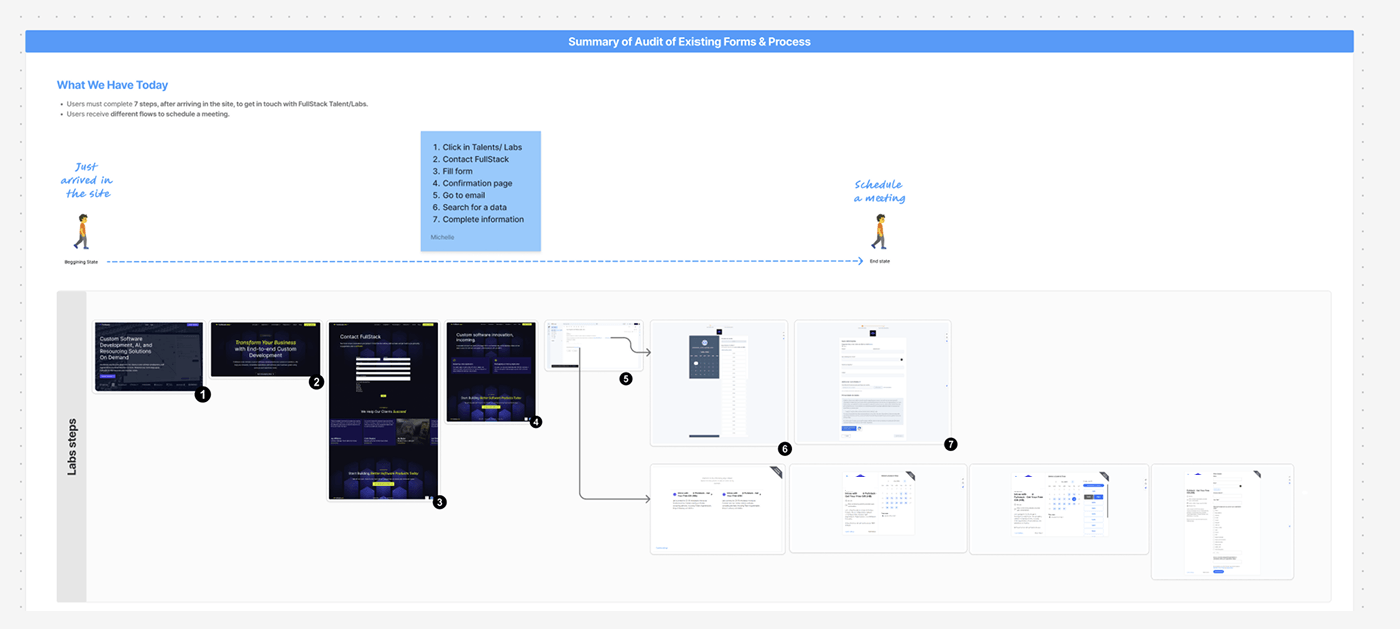Select the 'Schedule a meeting' handwritten note
This screenshot has height=629, width=1400.
pyautogui.click(x=880, y=191)
